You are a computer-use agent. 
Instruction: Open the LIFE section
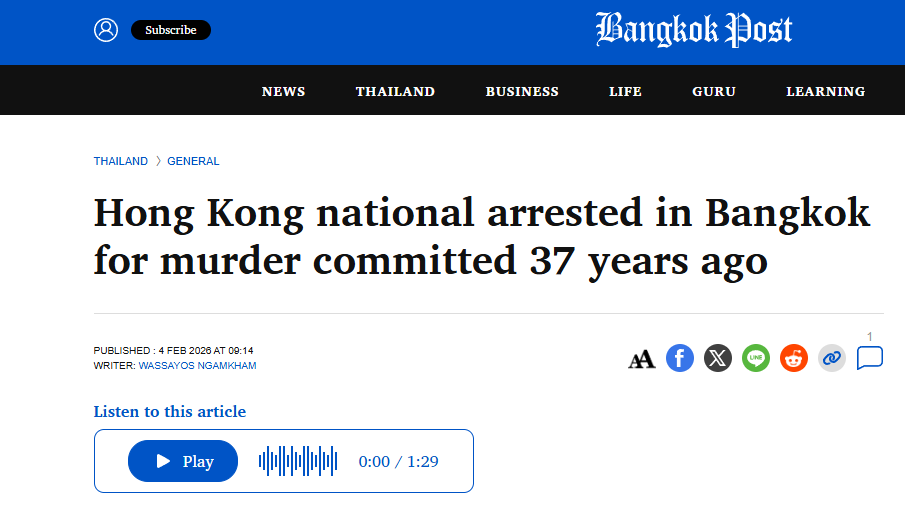(x=625, y=91)
